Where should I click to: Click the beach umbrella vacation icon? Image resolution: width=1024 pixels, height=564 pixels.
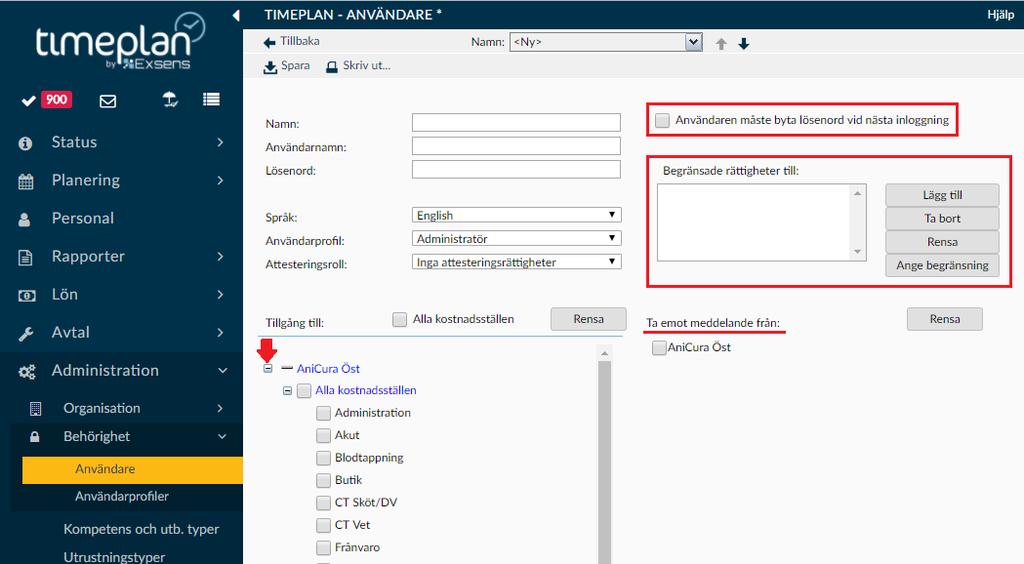[170, 99]
